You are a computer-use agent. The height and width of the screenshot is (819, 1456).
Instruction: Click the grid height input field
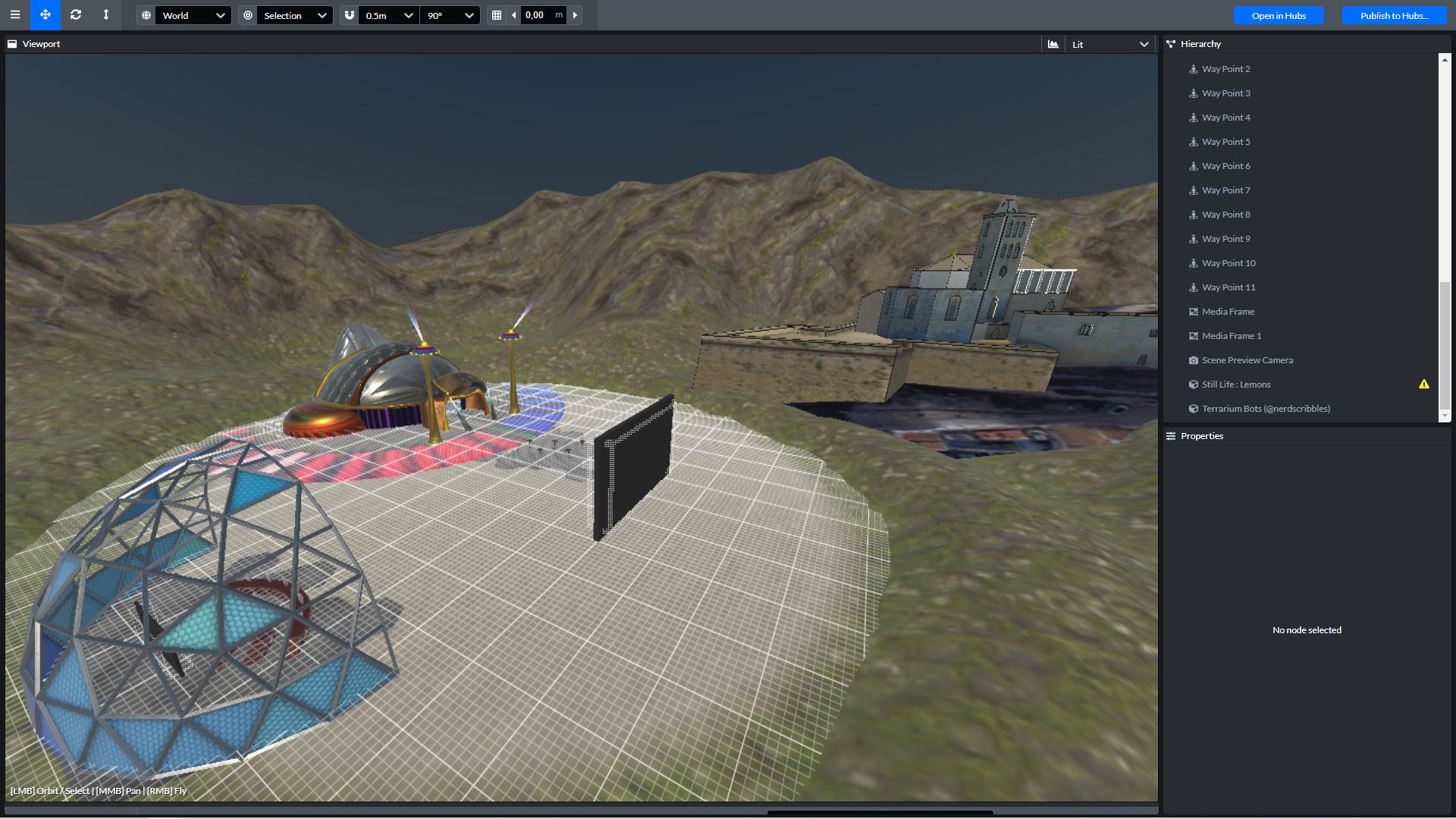[x=537, y=15]
